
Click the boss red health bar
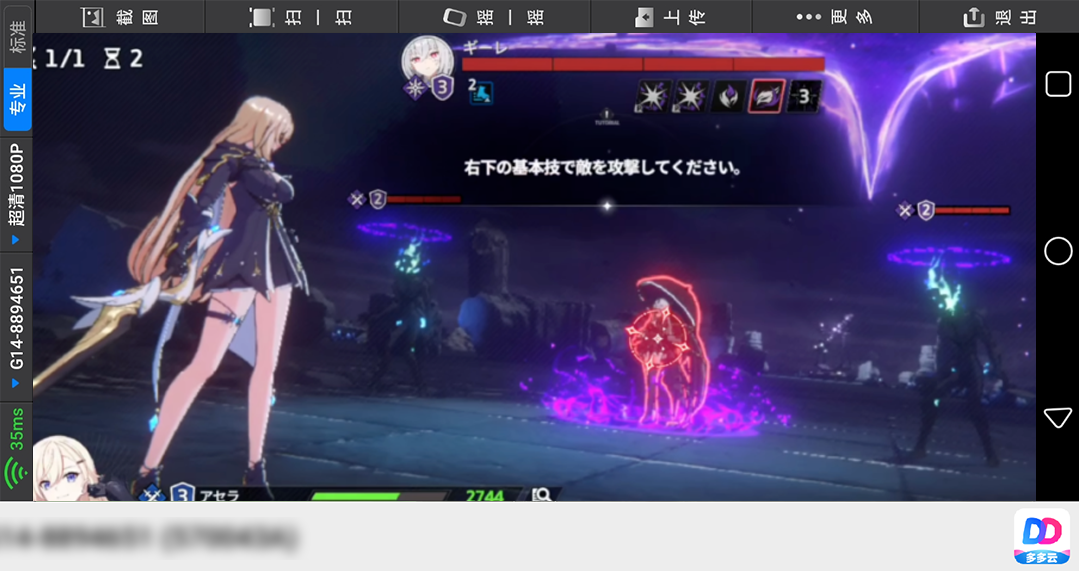[643, 64]
